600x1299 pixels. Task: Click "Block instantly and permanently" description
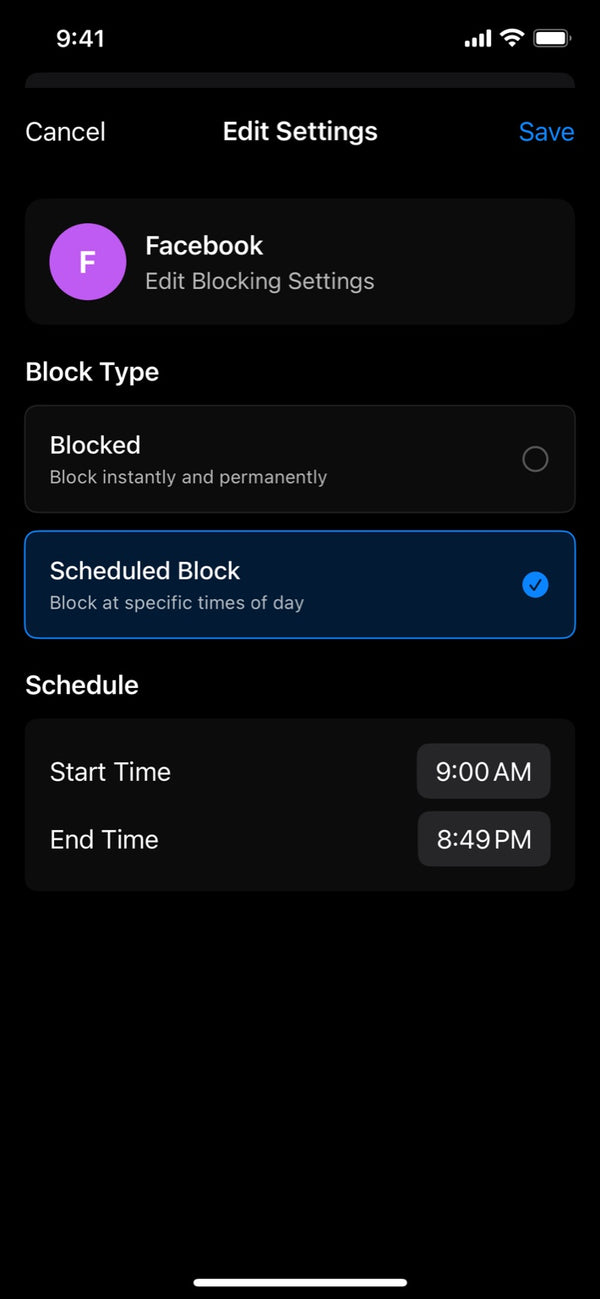(x=188, y=477)
